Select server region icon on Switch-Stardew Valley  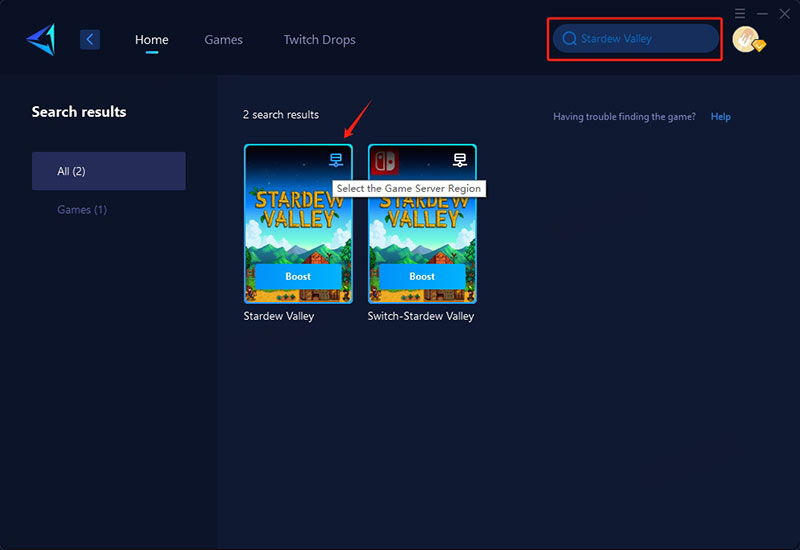tap(460, 160)
